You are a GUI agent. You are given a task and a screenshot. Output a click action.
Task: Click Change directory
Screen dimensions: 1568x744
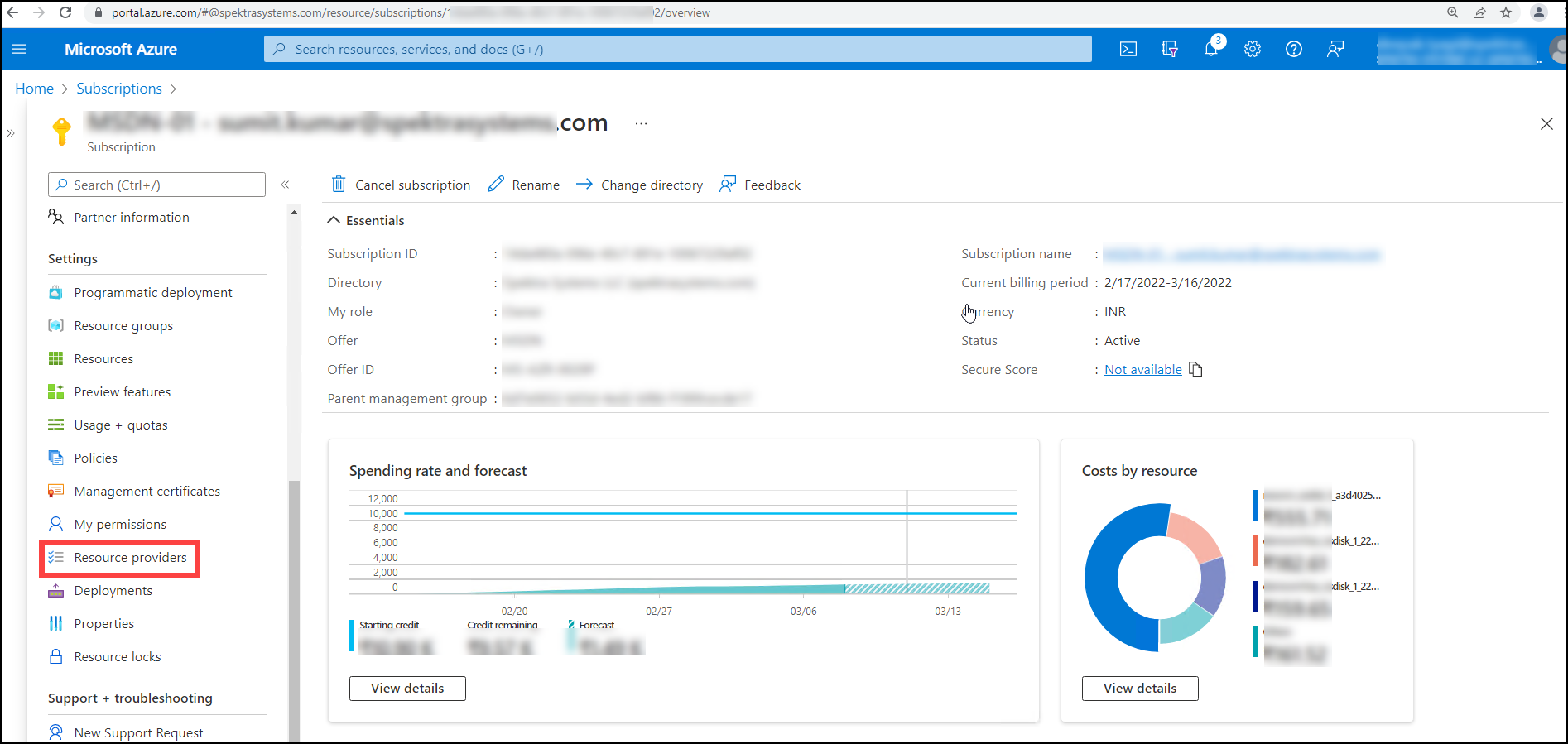point(639,185)
